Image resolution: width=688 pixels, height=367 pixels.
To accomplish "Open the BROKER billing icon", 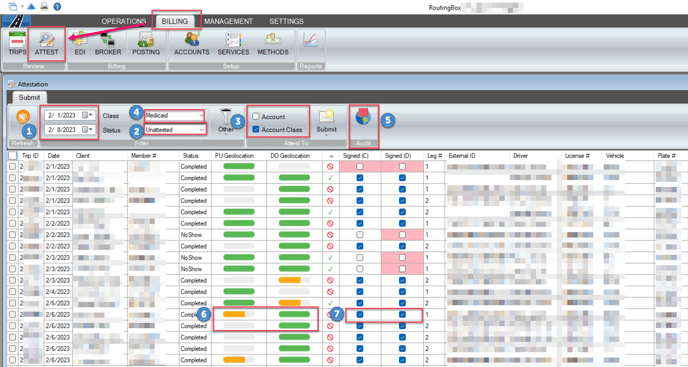I will [x=108, y=43].
